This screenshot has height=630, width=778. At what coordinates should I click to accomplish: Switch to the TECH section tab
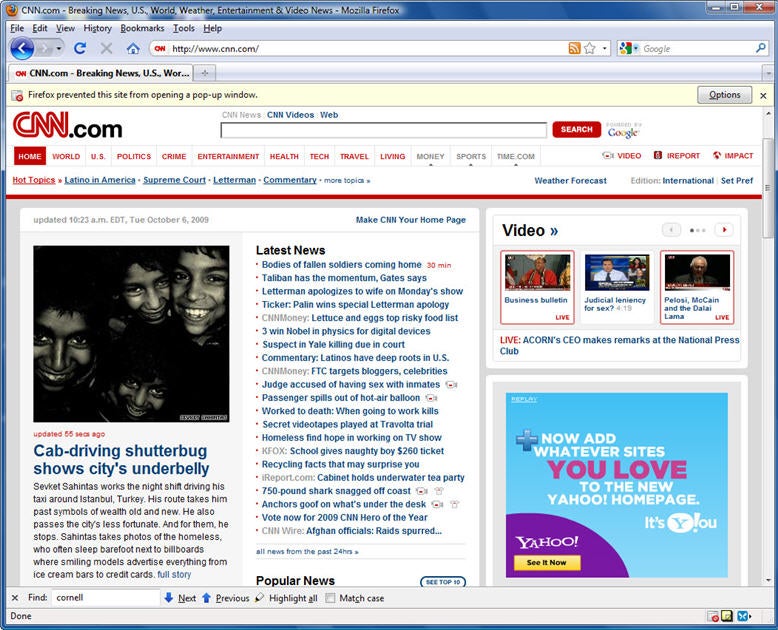(x=320, y=156)
